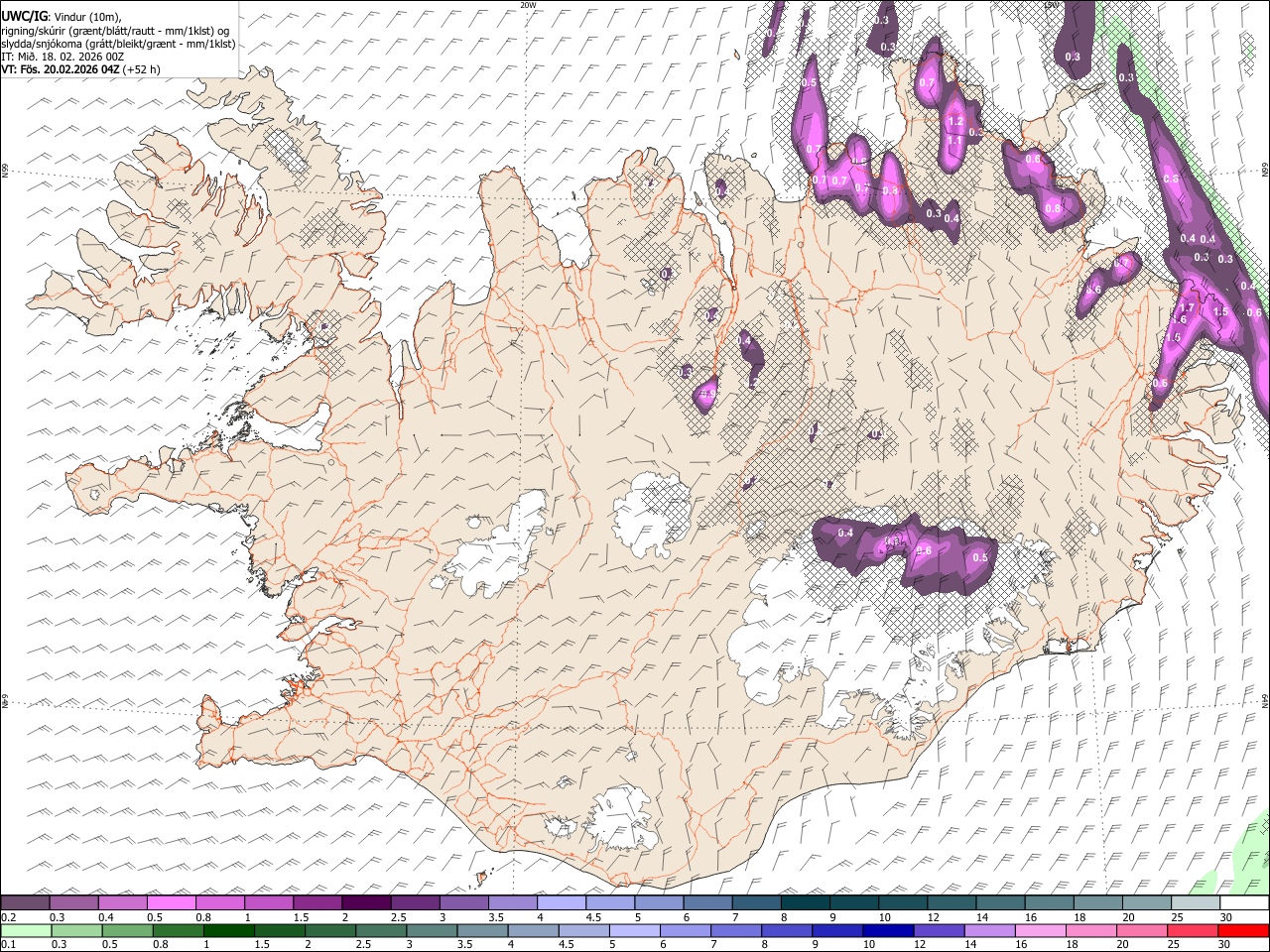
Task: Pick the dark teal swatch labeled 8, upper row
Action: (x=805, y=902)
